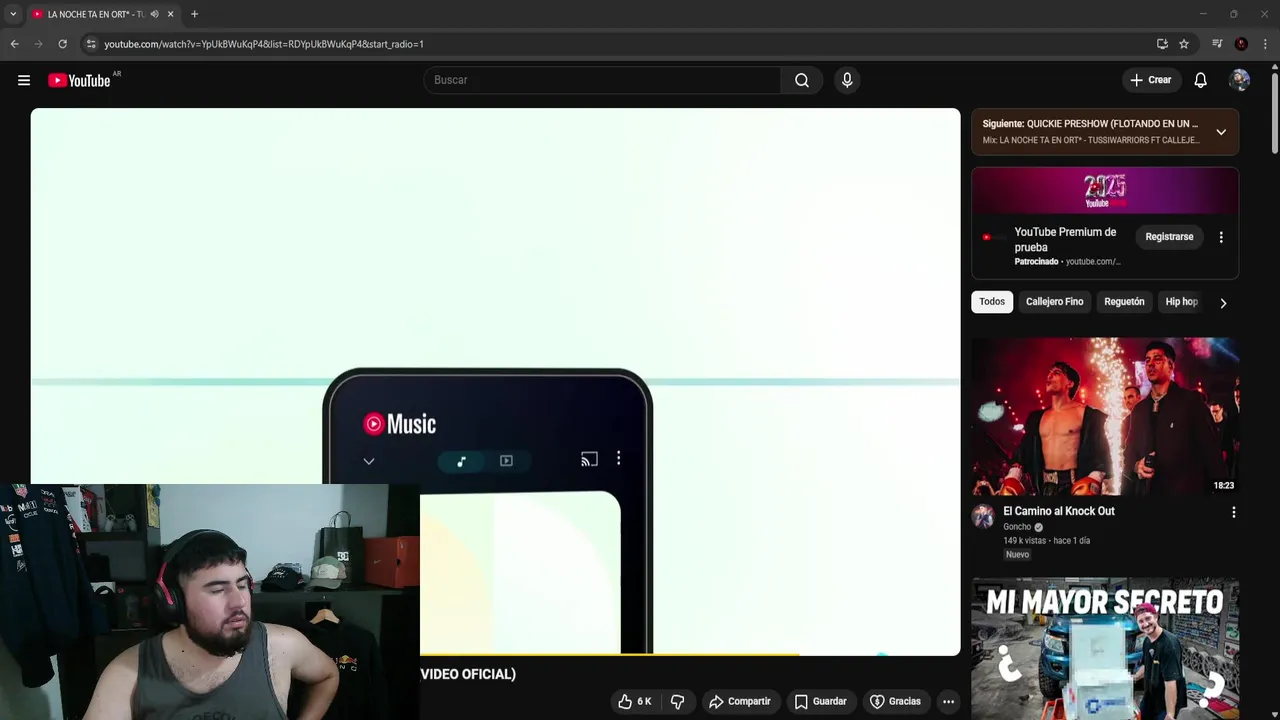Open MI MAYOR SECRETO video thumbnail
This screenshot has height=720, width=1280.
pos(1105,648)
